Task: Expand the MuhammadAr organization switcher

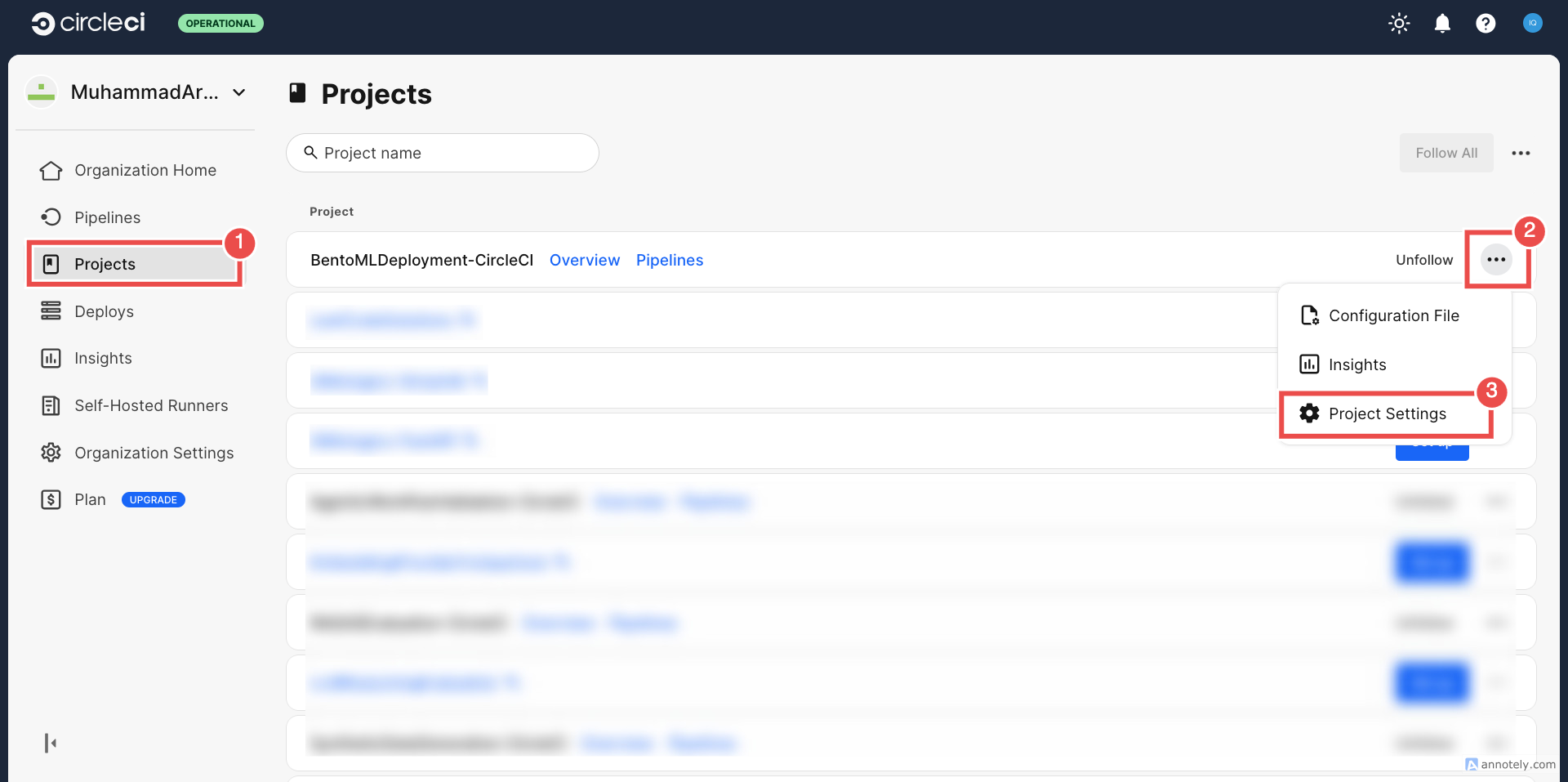Action: 238,92
